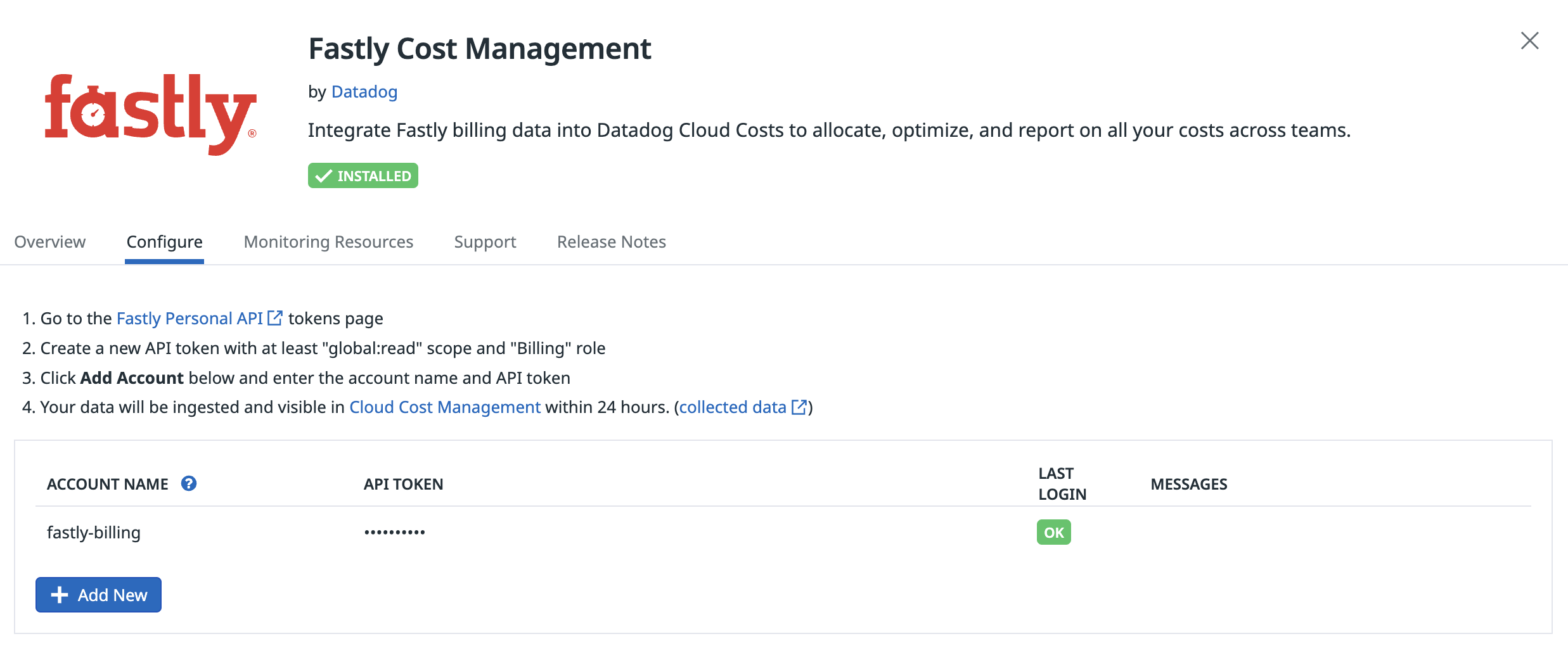Click the Fastly Cost Management title
The image size is (1568, 660).
click(480, 49)
